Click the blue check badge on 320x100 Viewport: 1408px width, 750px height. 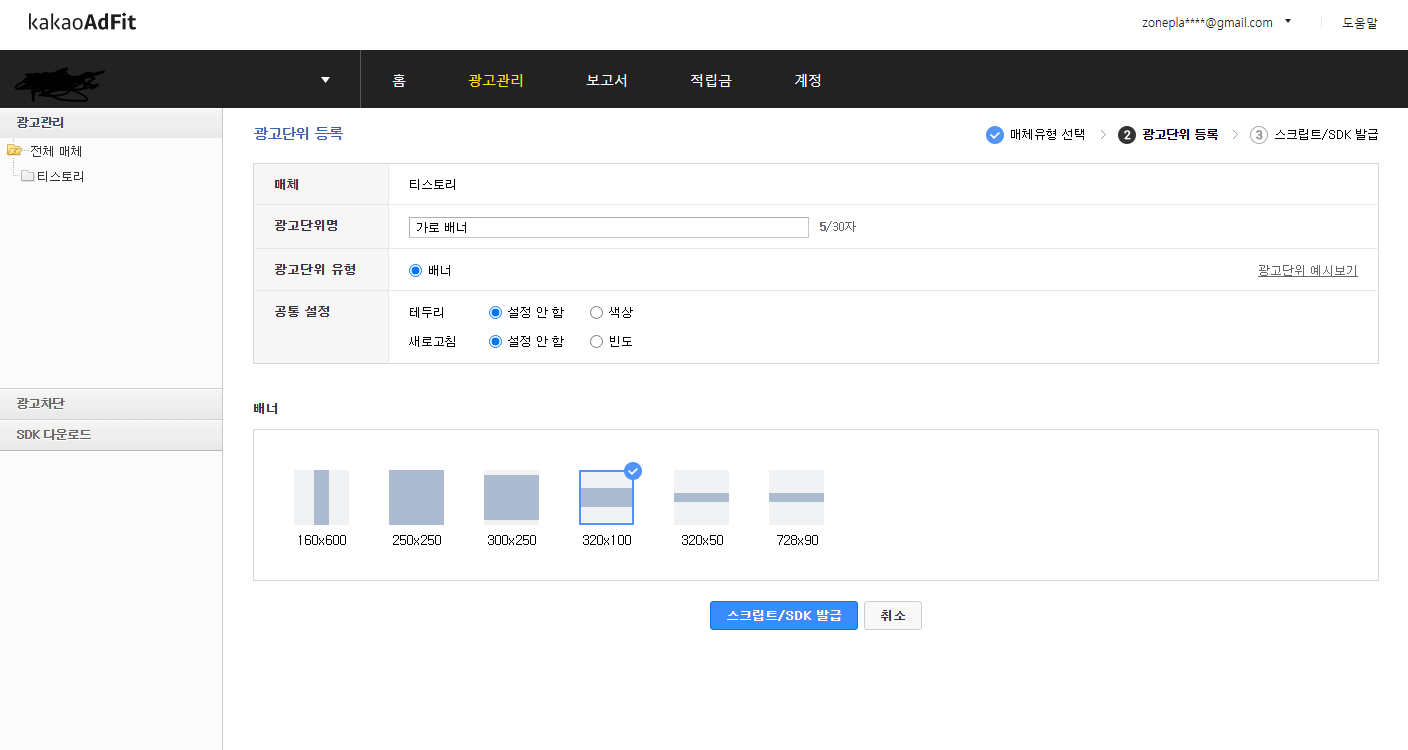click(633, 471)
